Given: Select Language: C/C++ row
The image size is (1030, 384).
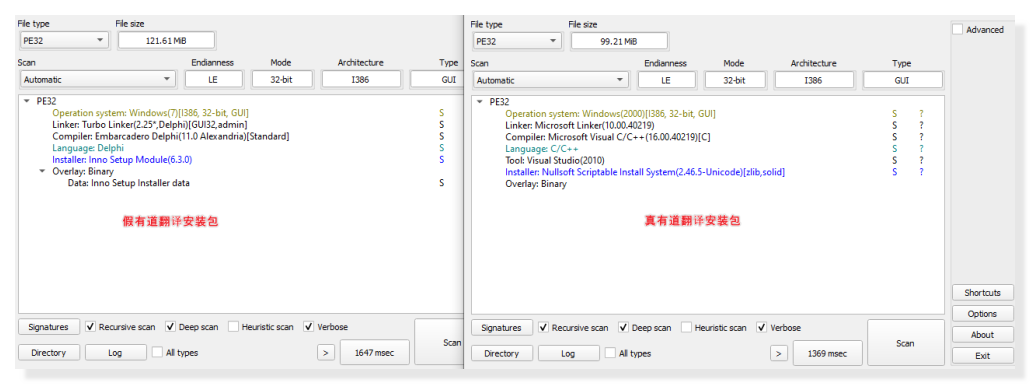Looking at the screenshot, I should pyautogui.click(x=542, y=149).
